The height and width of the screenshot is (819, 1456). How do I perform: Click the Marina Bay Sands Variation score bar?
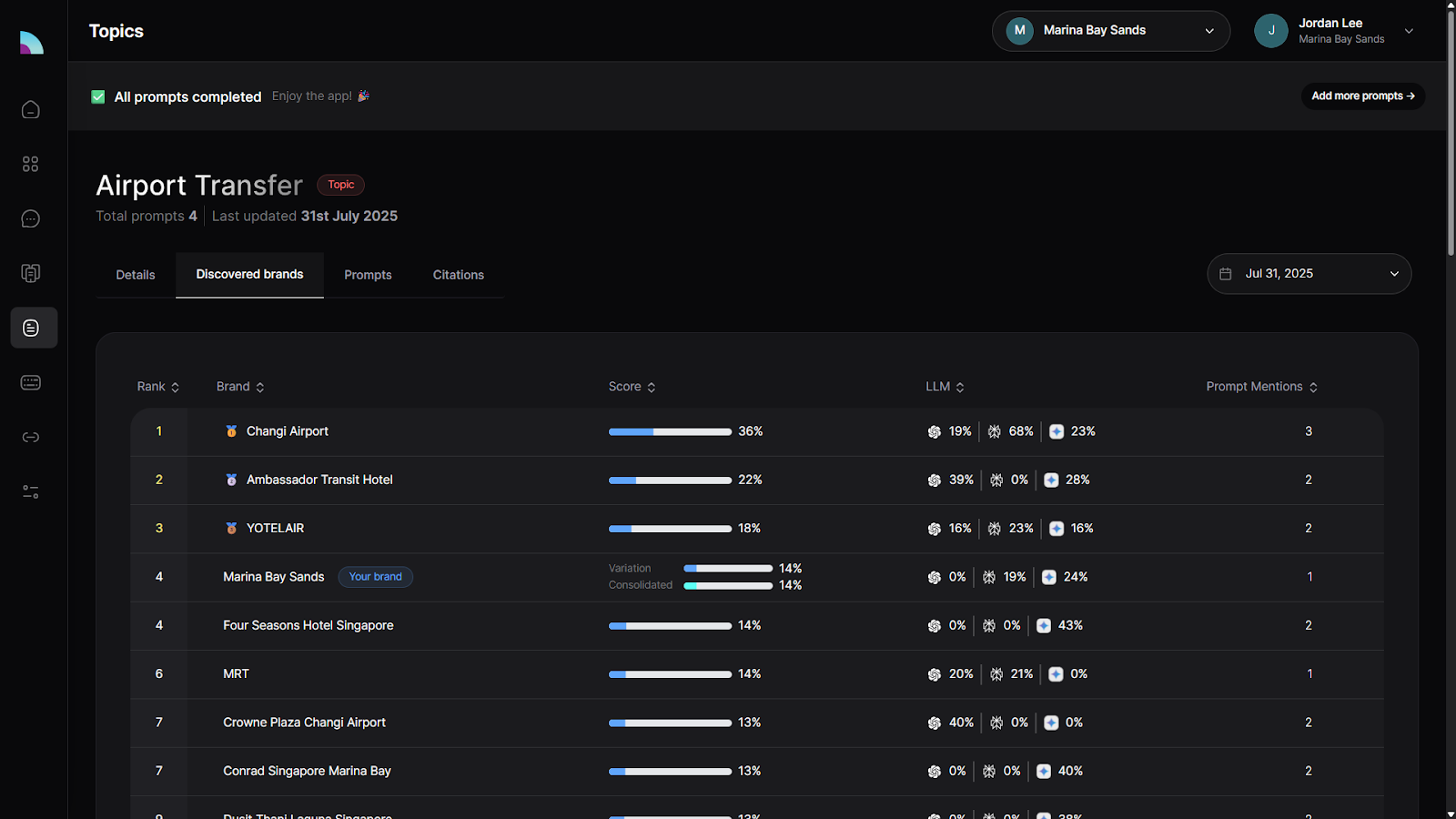coord(728,568)
